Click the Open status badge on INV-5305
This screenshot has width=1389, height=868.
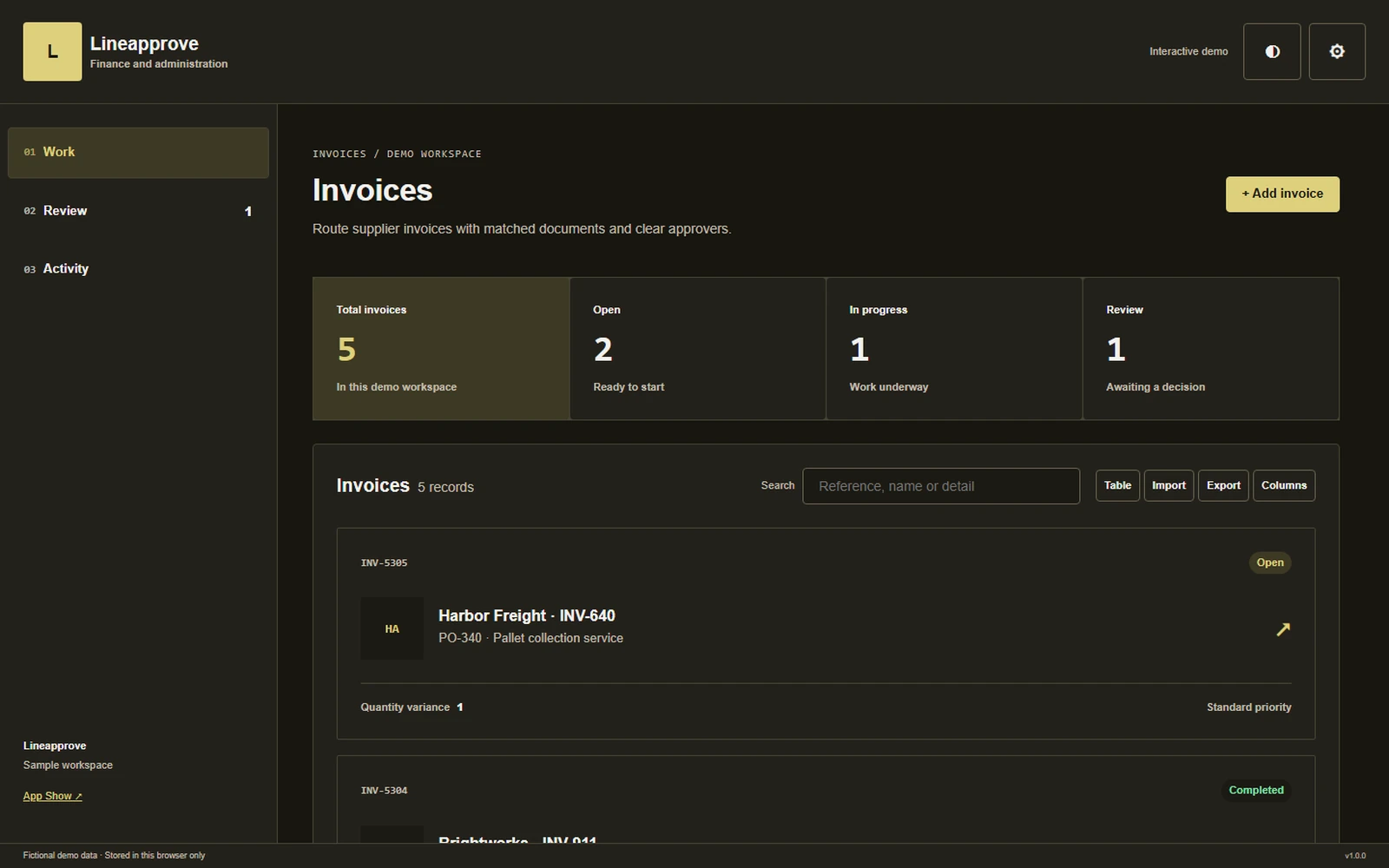click(1270, 562)
